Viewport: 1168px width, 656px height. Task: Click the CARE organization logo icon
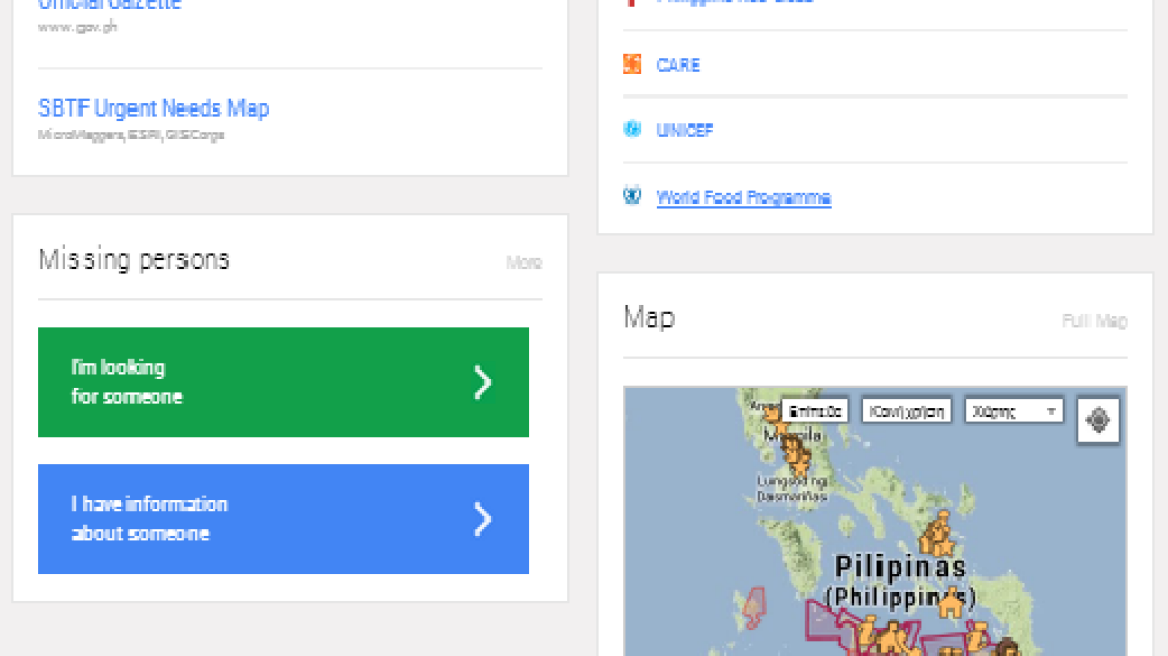(x=632, y=65)
